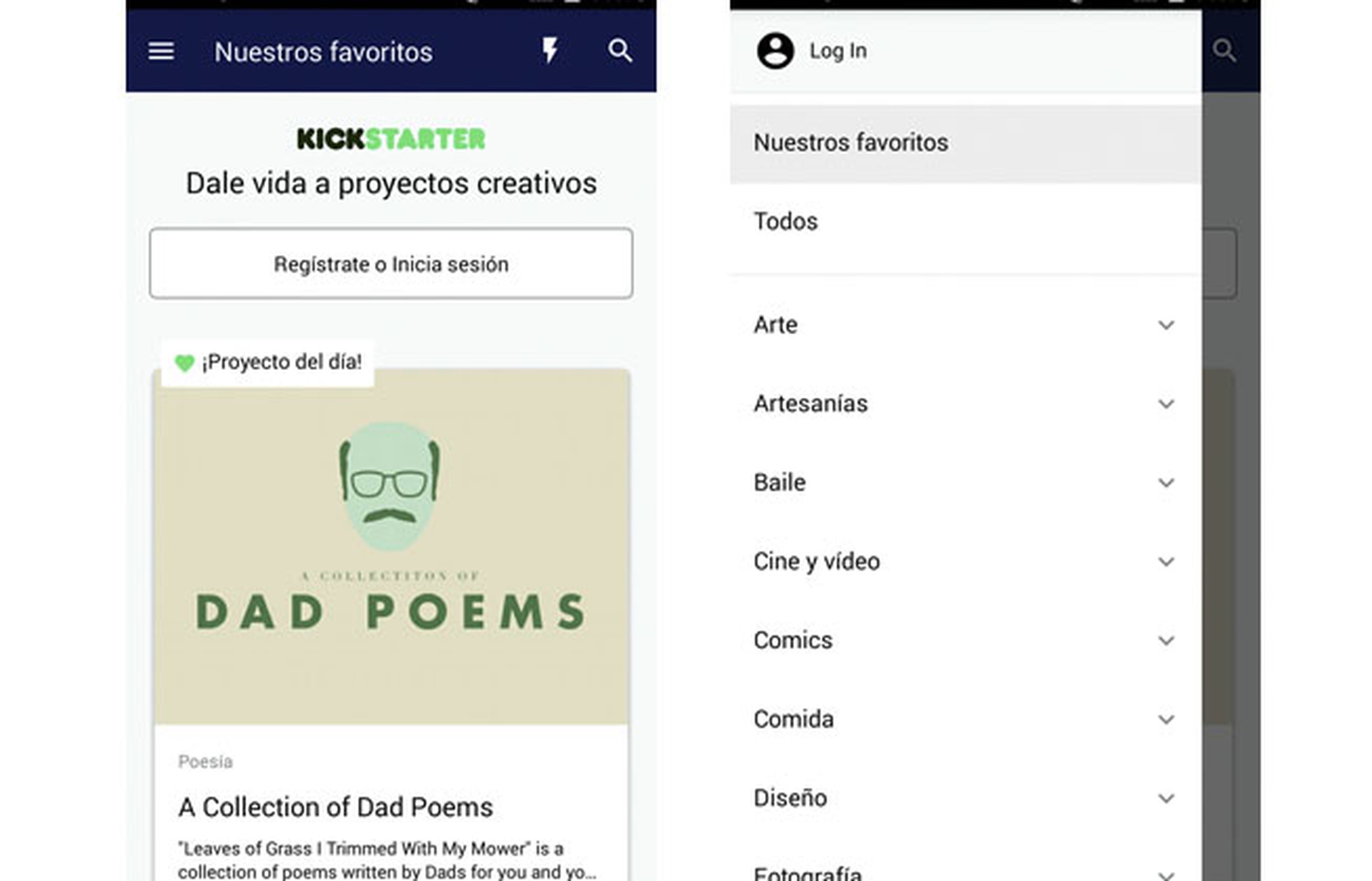Open search in the Nuestros favoritos toolbar
The image size is (1372, 881).
[620, 50]
